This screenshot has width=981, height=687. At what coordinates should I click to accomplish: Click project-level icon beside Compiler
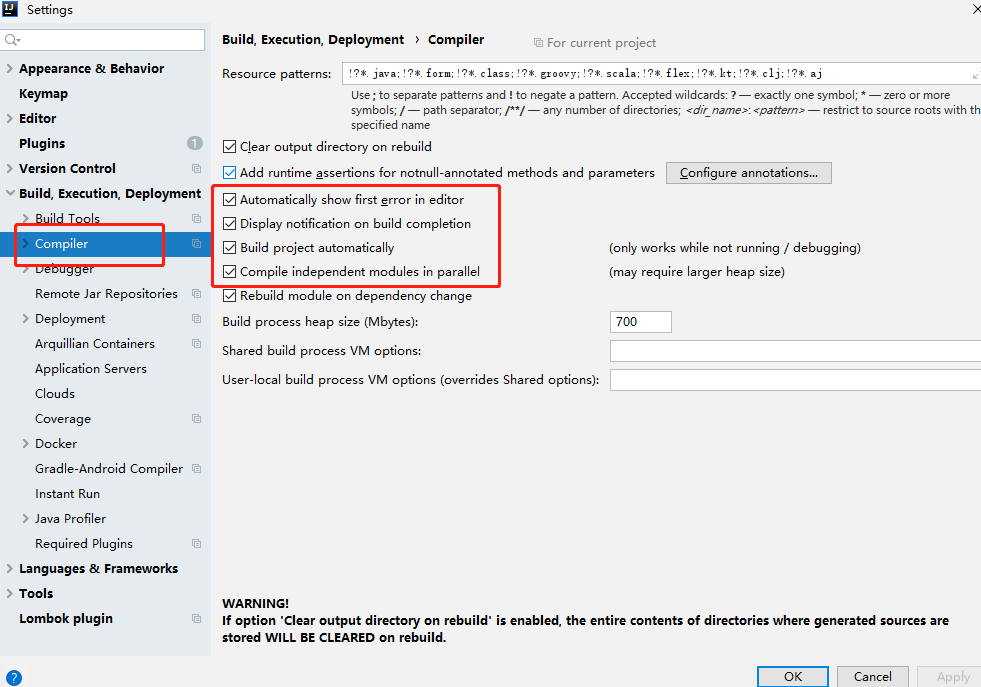click(x=196, y=243)
